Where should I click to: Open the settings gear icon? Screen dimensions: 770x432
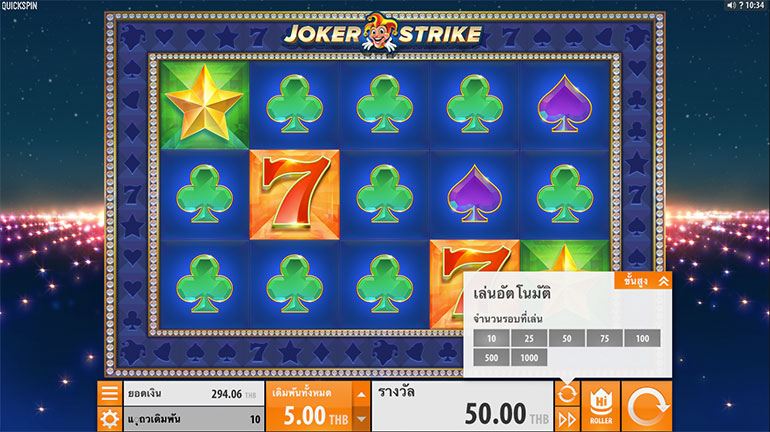[110, 419]
